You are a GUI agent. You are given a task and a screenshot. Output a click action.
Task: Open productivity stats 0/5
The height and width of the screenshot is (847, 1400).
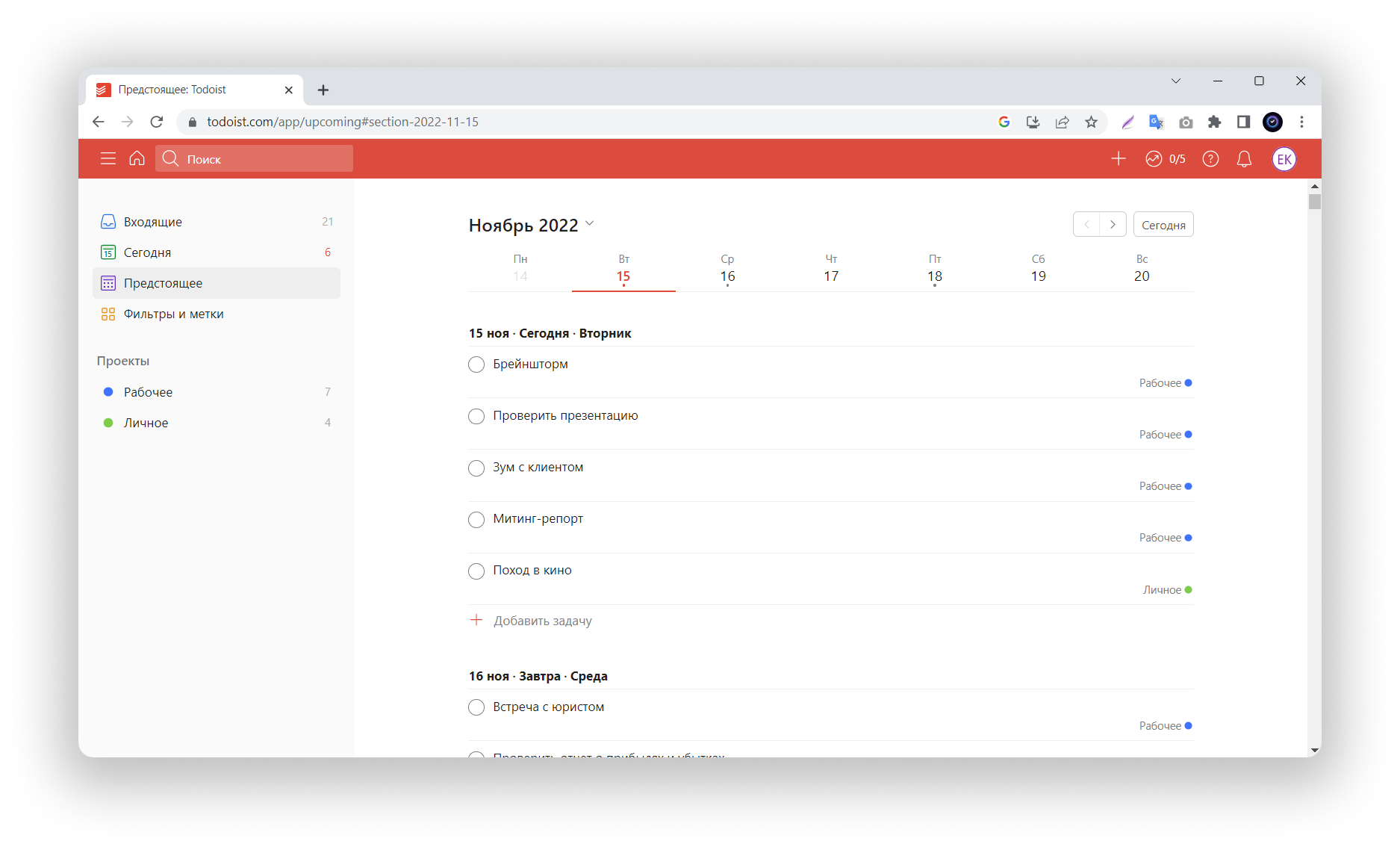coord(1166,158)
